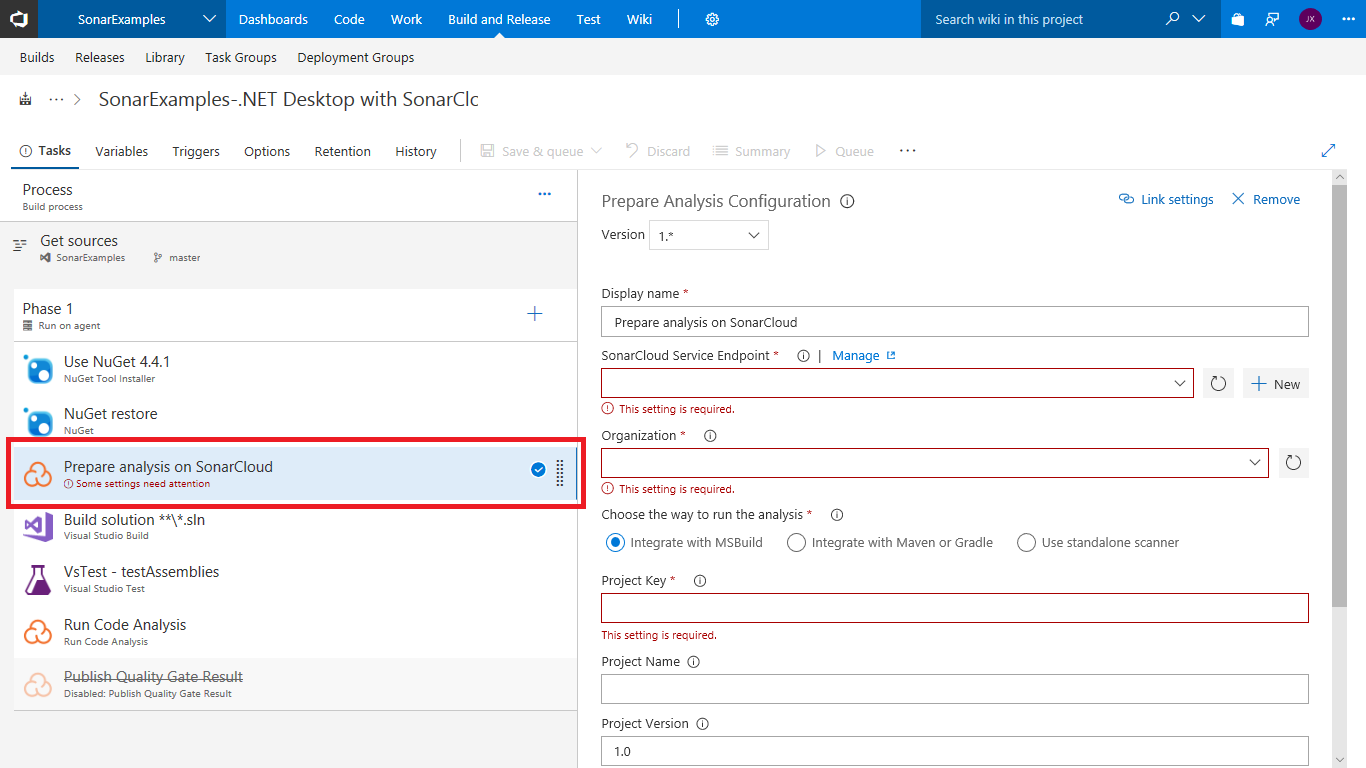Click the settings gear icon in top navigation
This screenshot has width=1366, height=768.
(712, 19)
